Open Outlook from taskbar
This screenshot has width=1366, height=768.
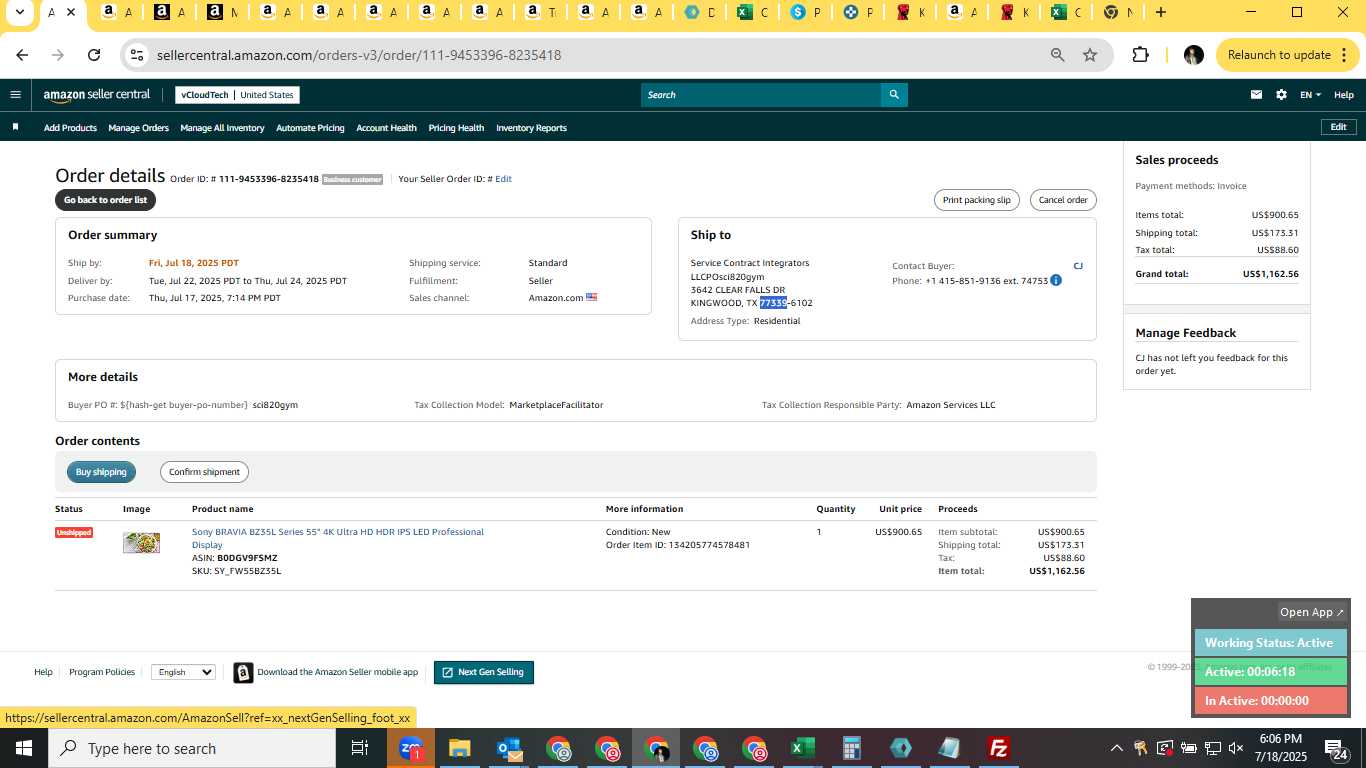[509, 748]
